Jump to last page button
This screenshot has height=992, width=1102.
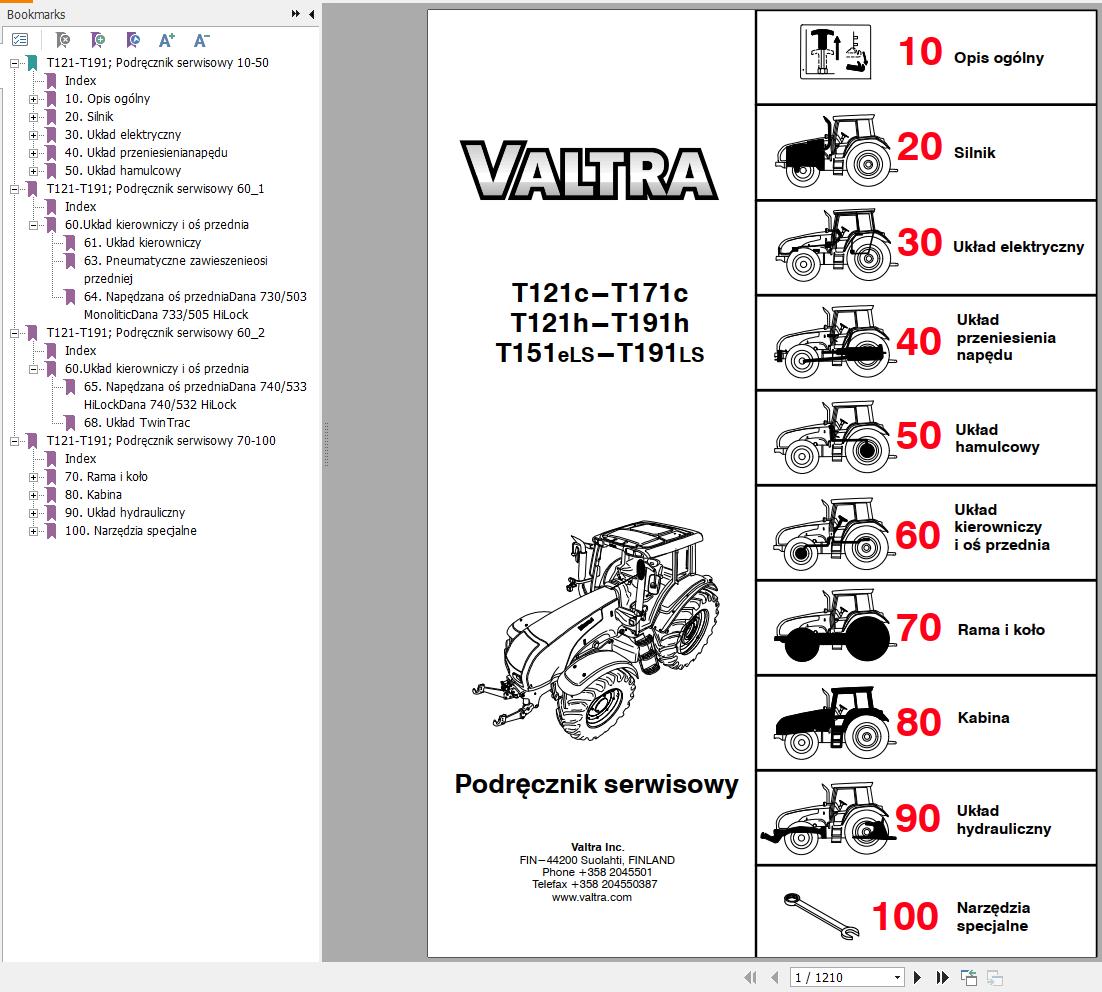[942, 977]
